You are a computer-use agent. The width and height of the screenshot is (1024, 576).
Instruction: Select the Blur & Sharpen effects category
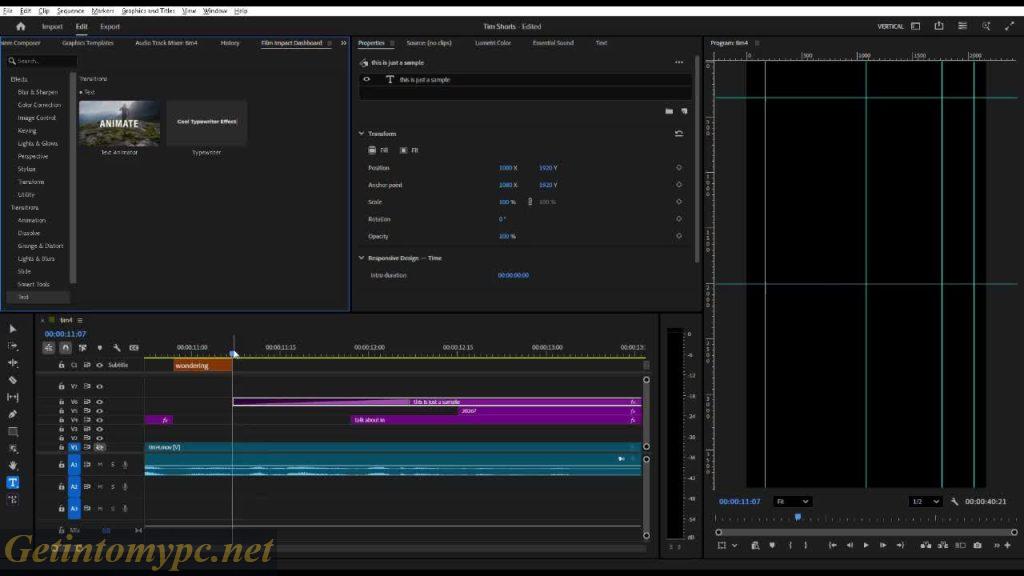click(x=38, y=92)
